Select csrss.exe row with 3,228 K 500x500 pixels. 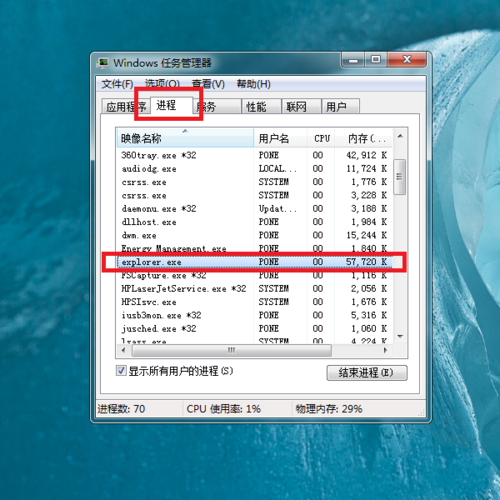point(255,195)
